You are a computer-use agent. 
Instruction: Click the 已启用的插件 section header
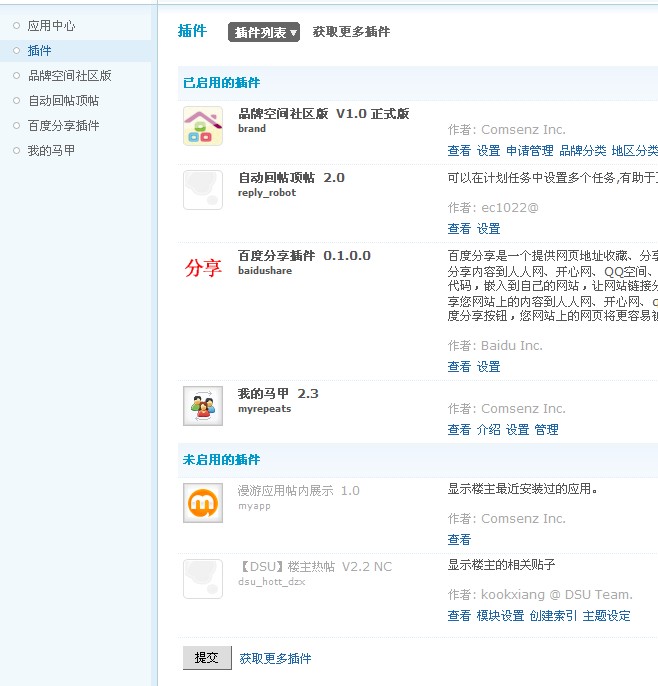click(221, 83)
